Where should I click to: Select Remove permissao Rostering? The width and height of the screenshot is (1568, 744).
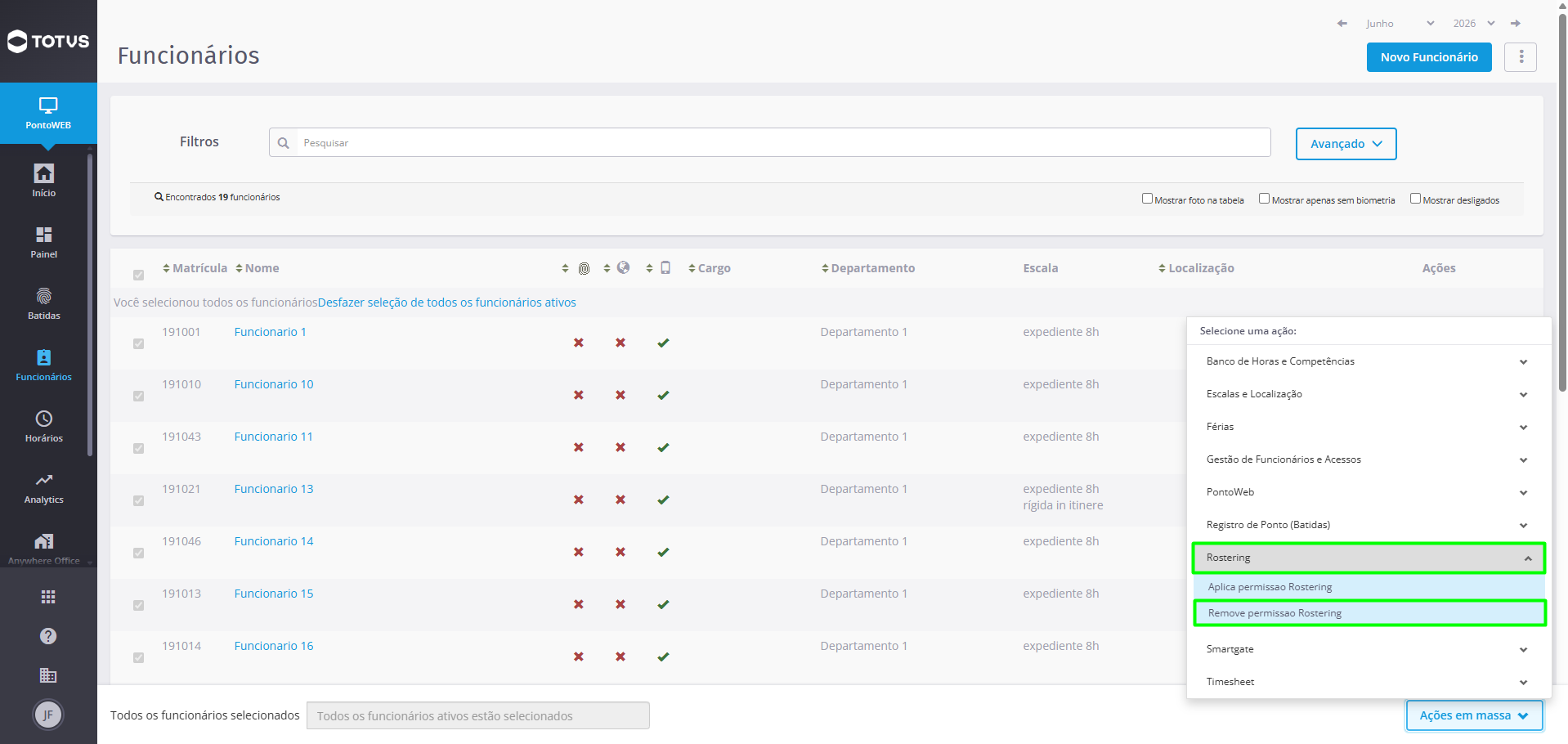(1369, 613)
